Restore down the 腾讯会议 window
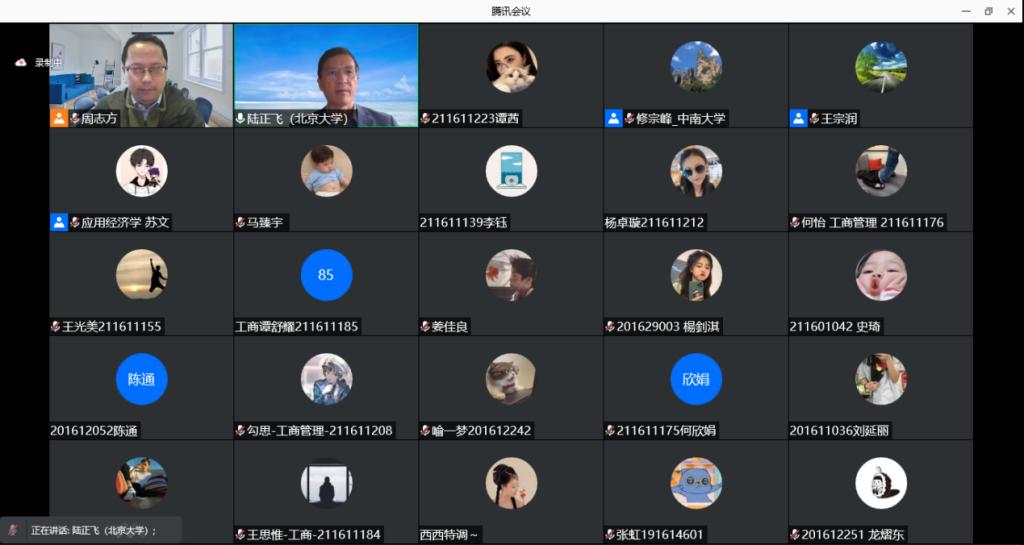 click(x=988, y=11)
